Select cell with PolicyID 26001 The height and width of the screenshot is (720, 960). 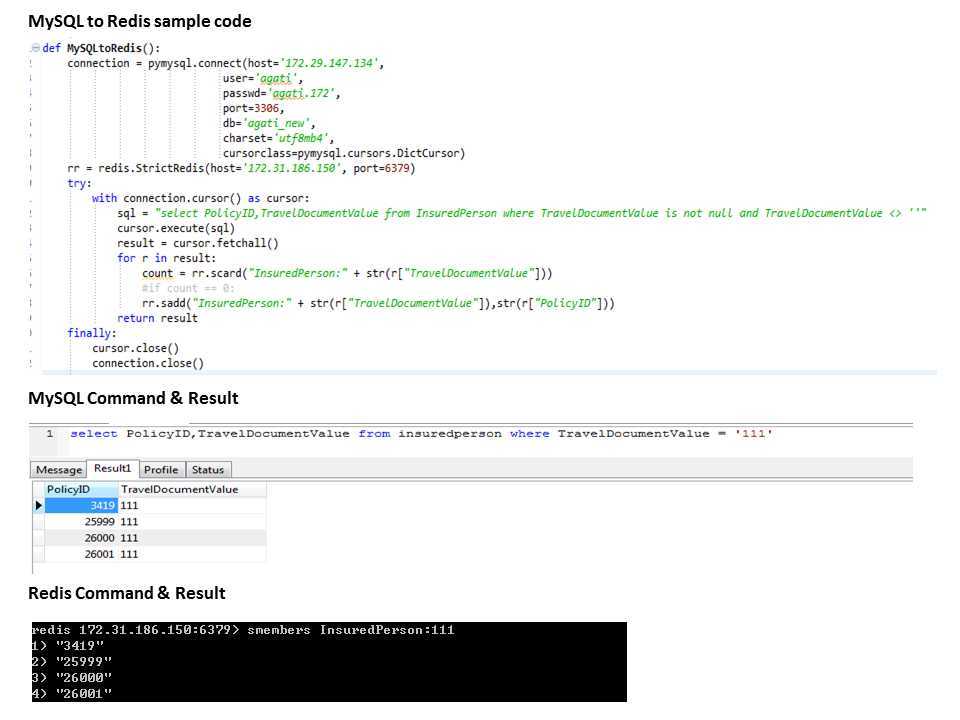81,554
